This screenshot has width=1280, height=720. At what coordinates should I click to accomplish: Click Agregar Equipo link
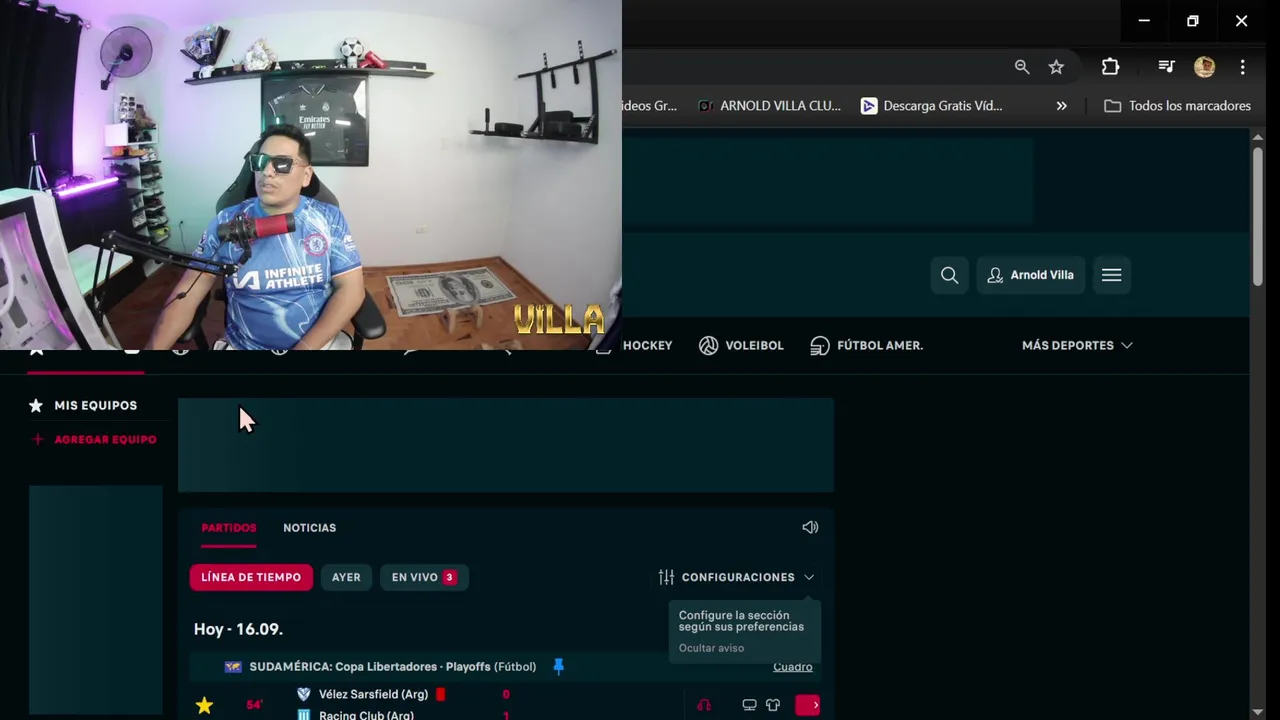click(94, 439)
